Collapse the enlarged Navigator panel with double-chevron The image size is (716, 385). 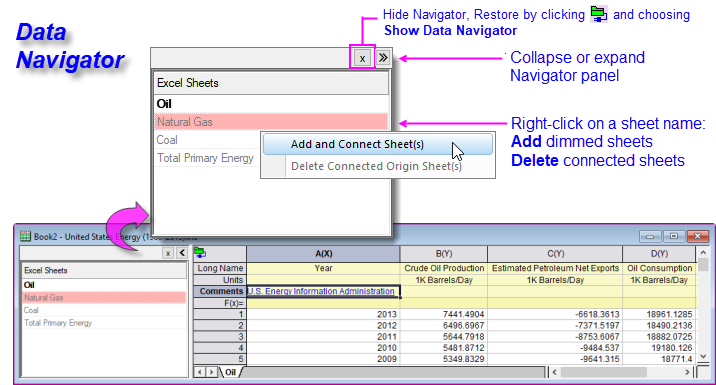pyautogui.click(x=383, y=58)
